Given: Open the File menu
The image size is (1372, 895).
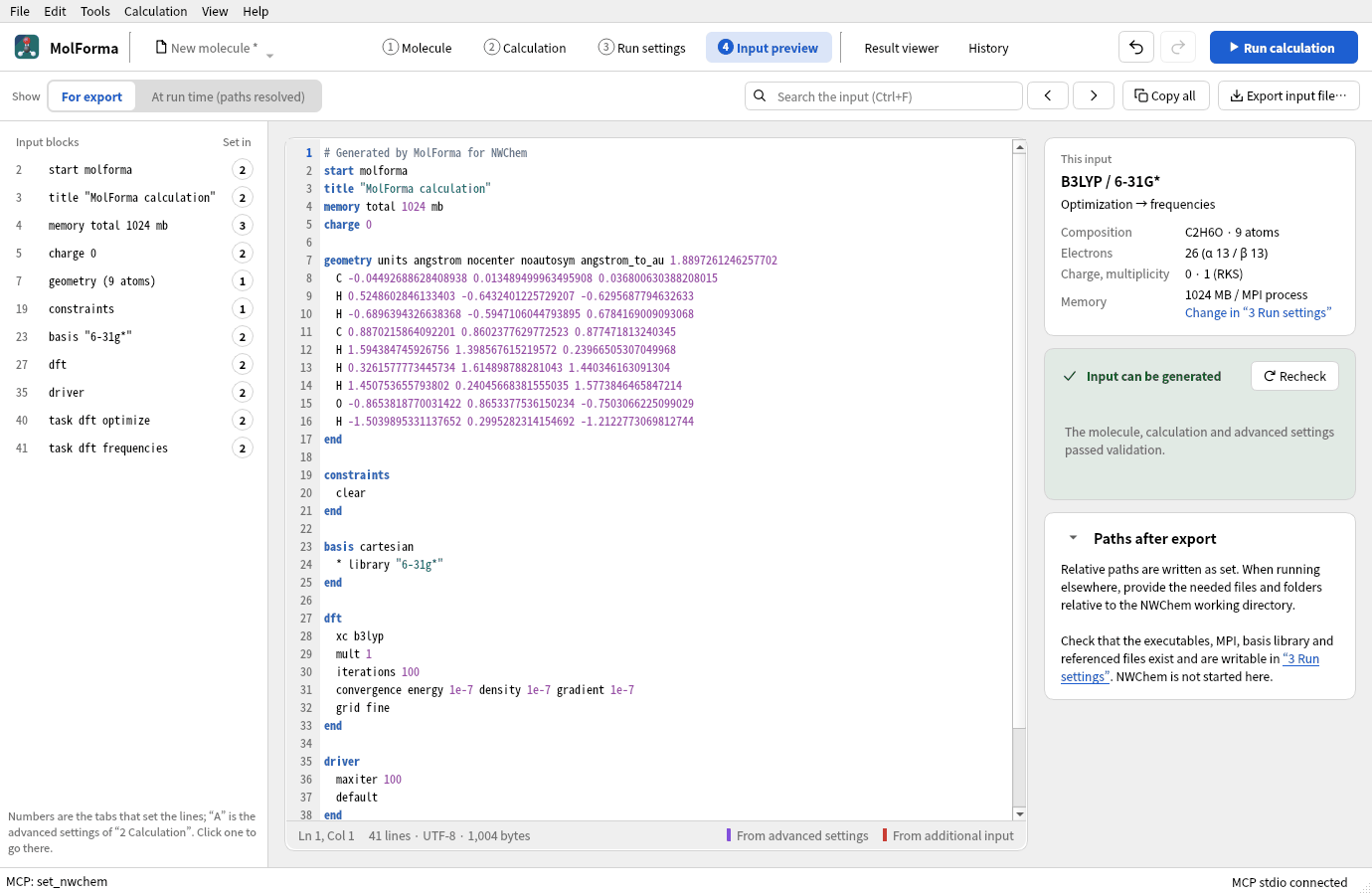Looking at the screenshot, I should (20, 11).
